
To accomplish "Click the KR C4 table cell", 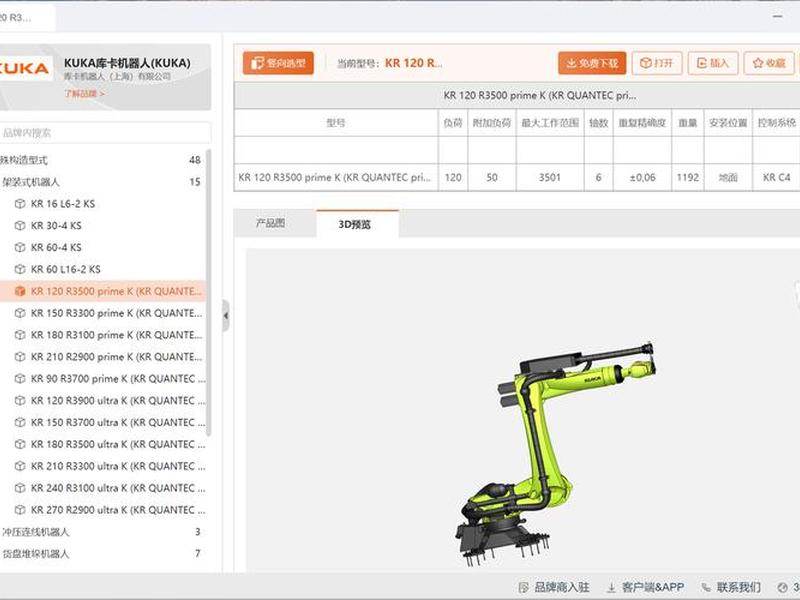I will click(x=776, y=178).
